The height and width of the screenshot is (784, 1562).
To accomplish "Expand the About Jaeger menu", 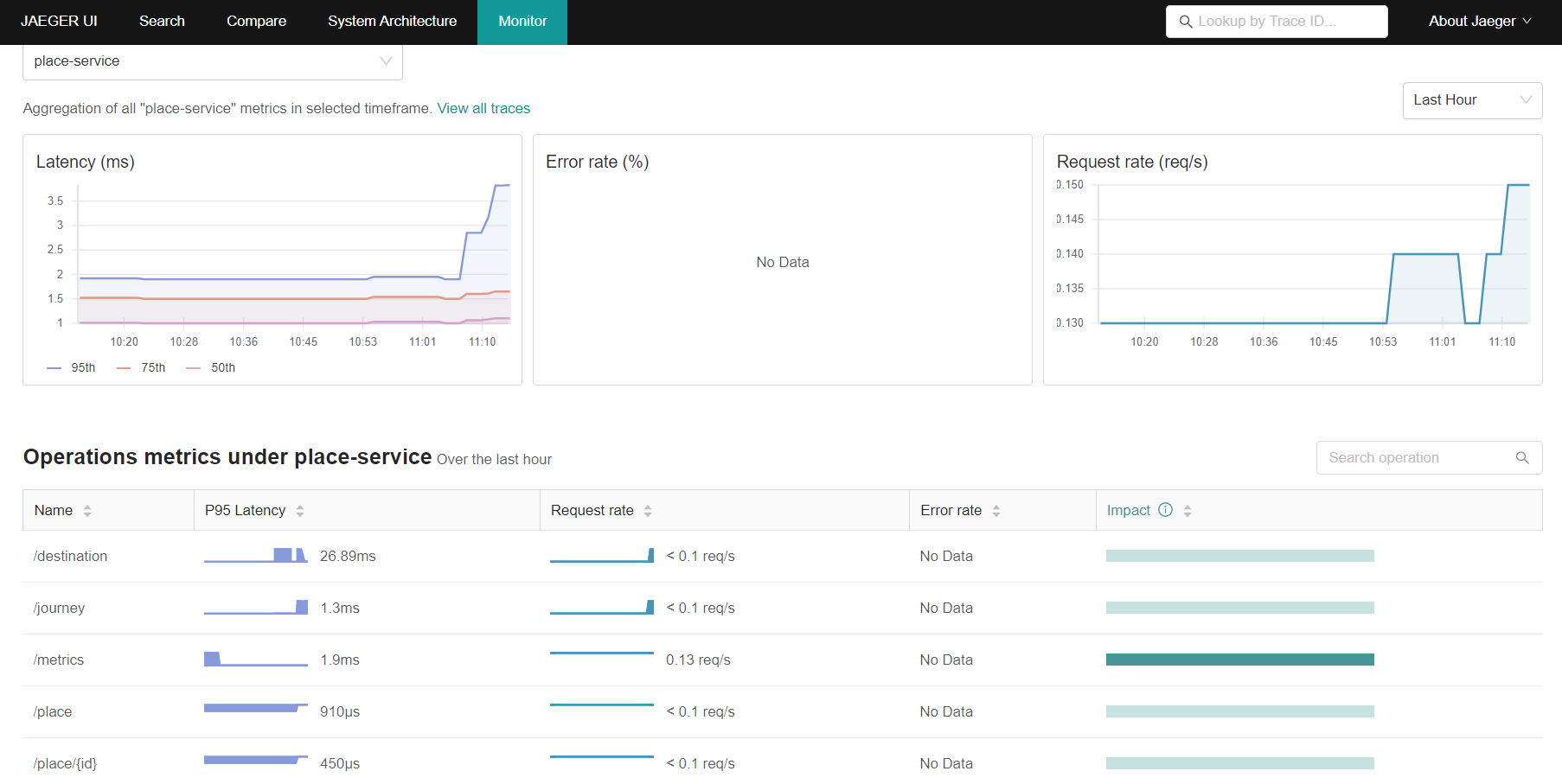I will pyautogui.click(x=1479, y=21).
